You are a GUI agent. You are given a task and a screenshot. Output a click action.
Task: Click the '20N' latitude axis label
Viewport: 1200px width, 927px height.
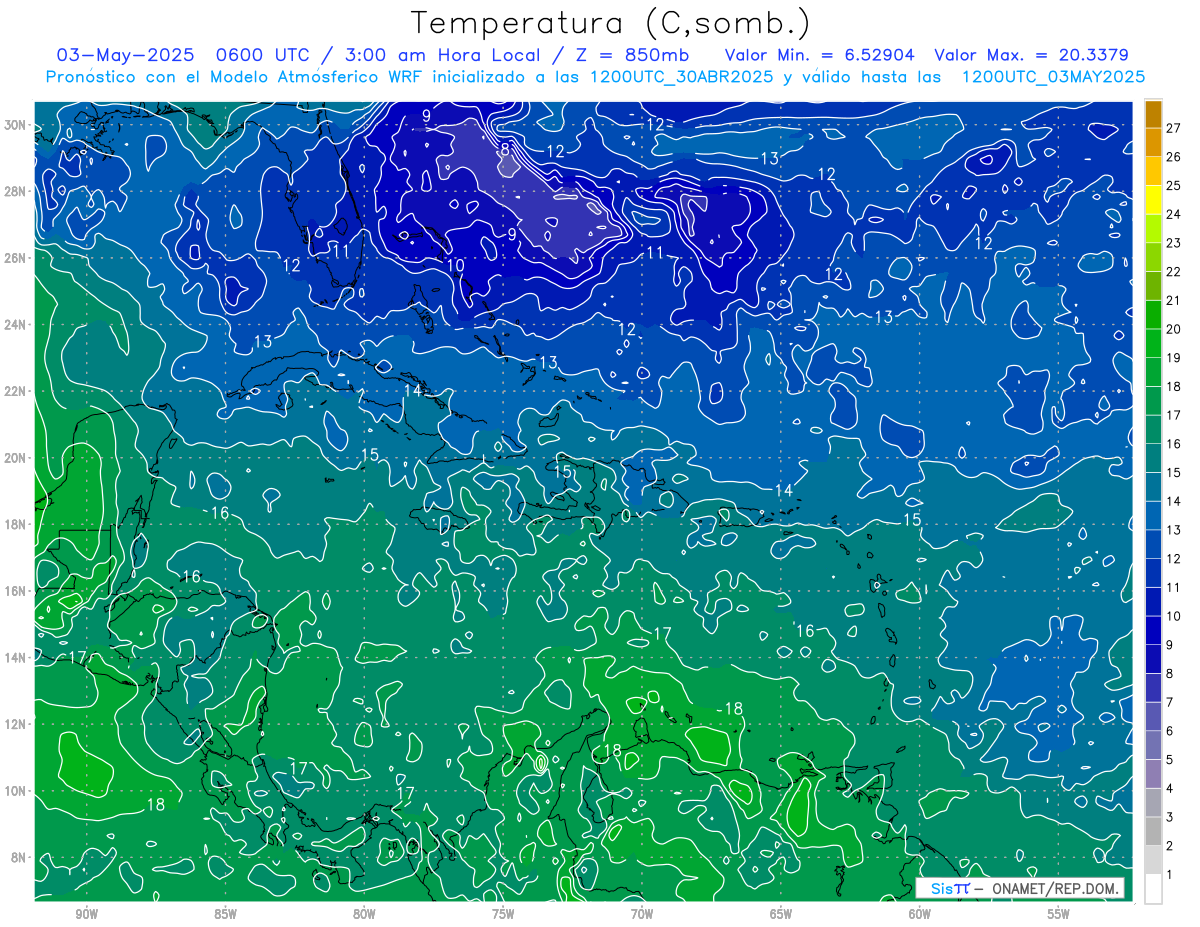17,458
